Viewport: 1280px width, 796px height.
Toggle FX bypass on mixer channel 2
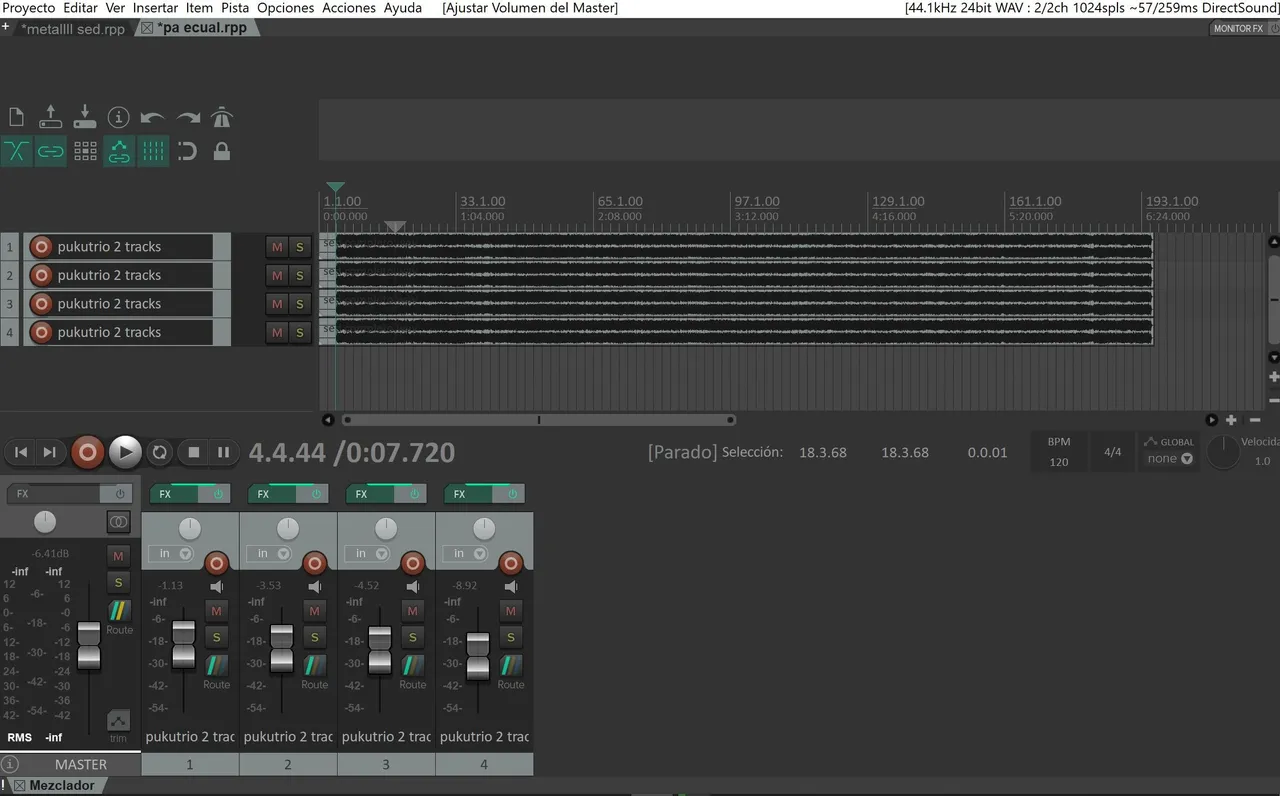(316, 494)
